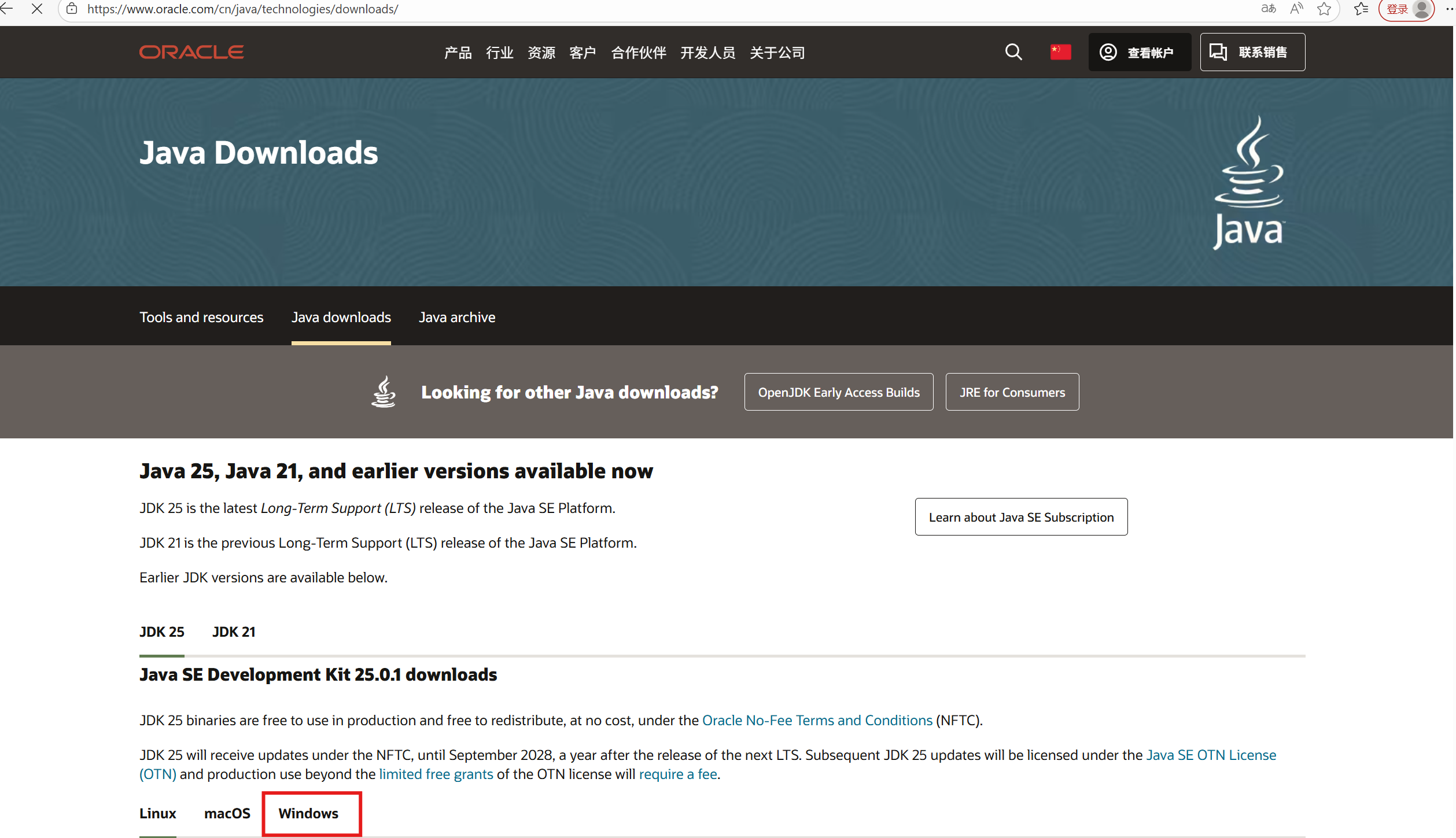
Task: Open the site search magnifier
Action: 1013,52
